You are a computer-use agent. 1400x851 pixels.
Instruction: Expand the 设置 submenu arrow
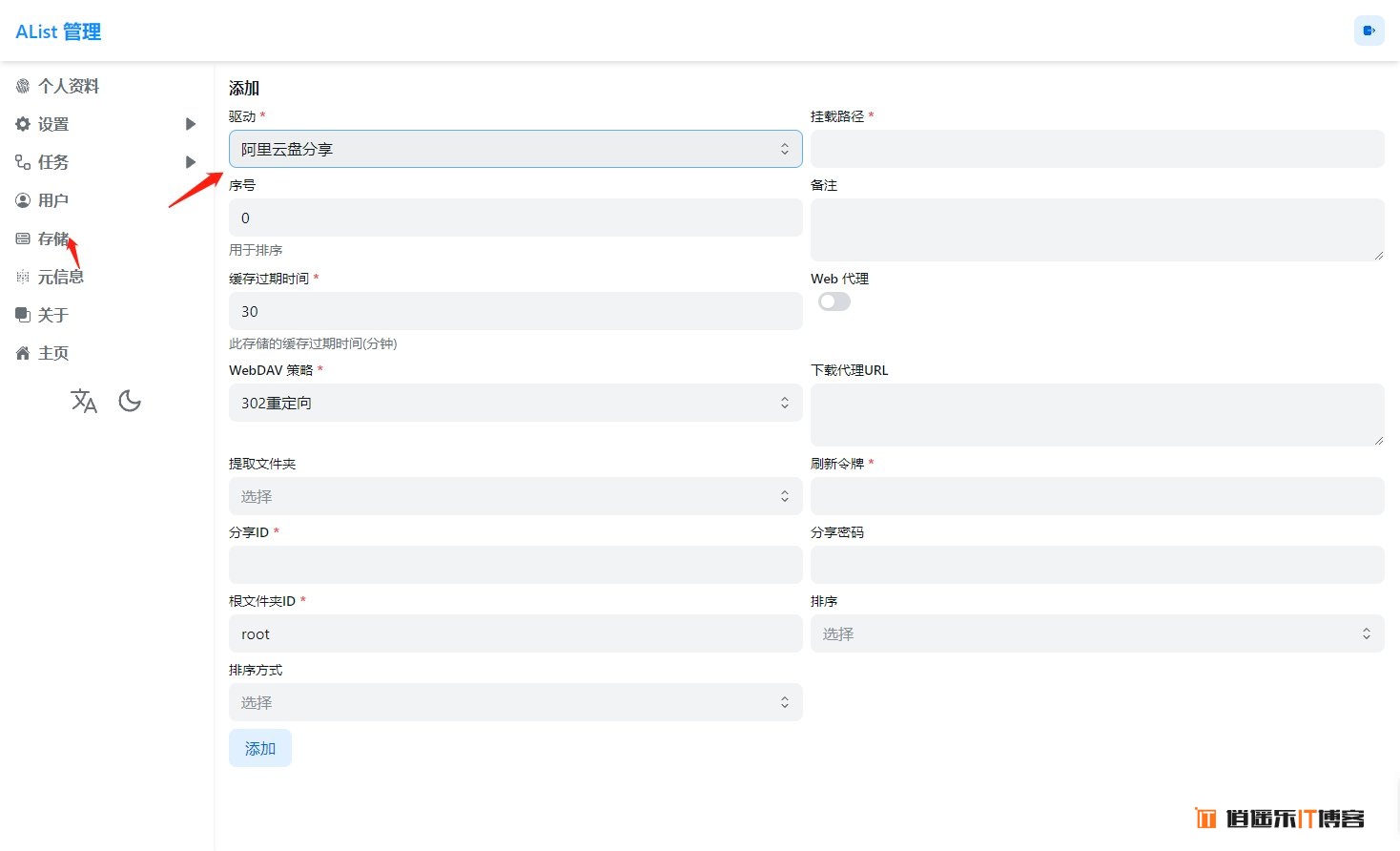tap(191, 124)
